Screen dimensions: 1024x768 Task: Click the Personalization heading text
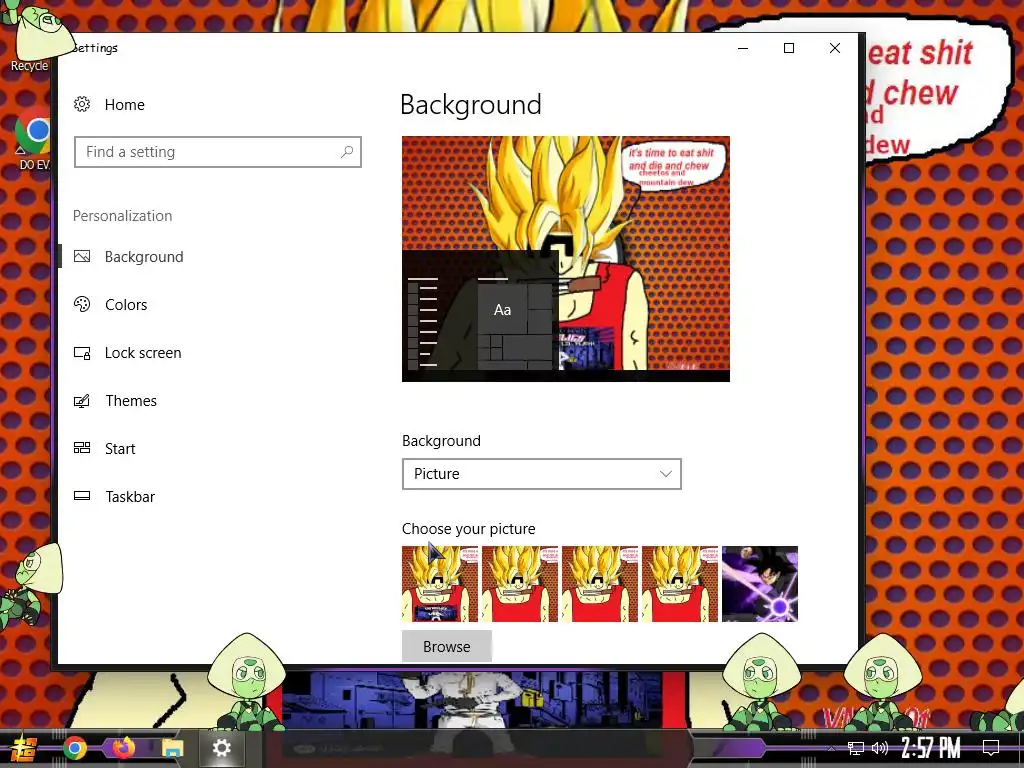click(123, 216)
